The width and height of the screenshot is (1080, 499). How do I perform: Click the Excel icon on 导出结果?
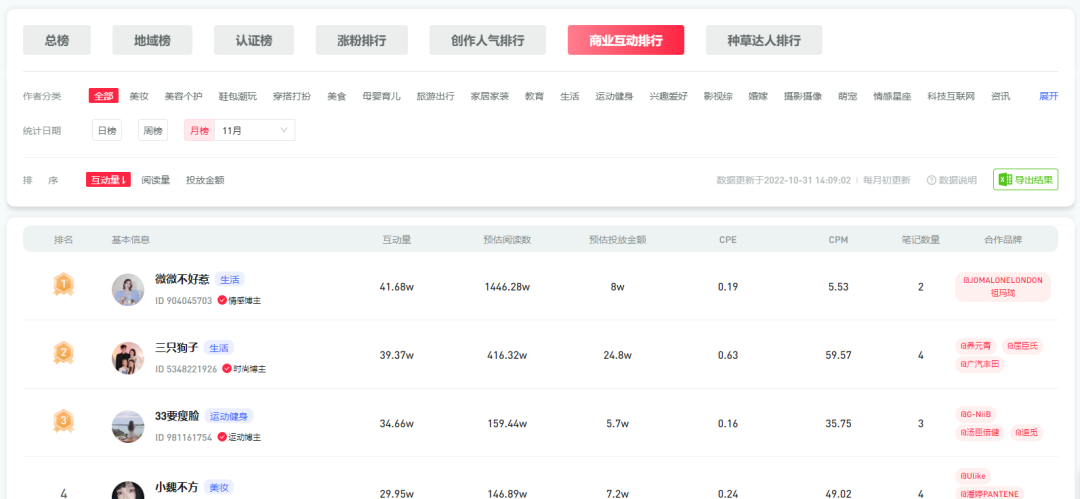[x=1006, y=180]
